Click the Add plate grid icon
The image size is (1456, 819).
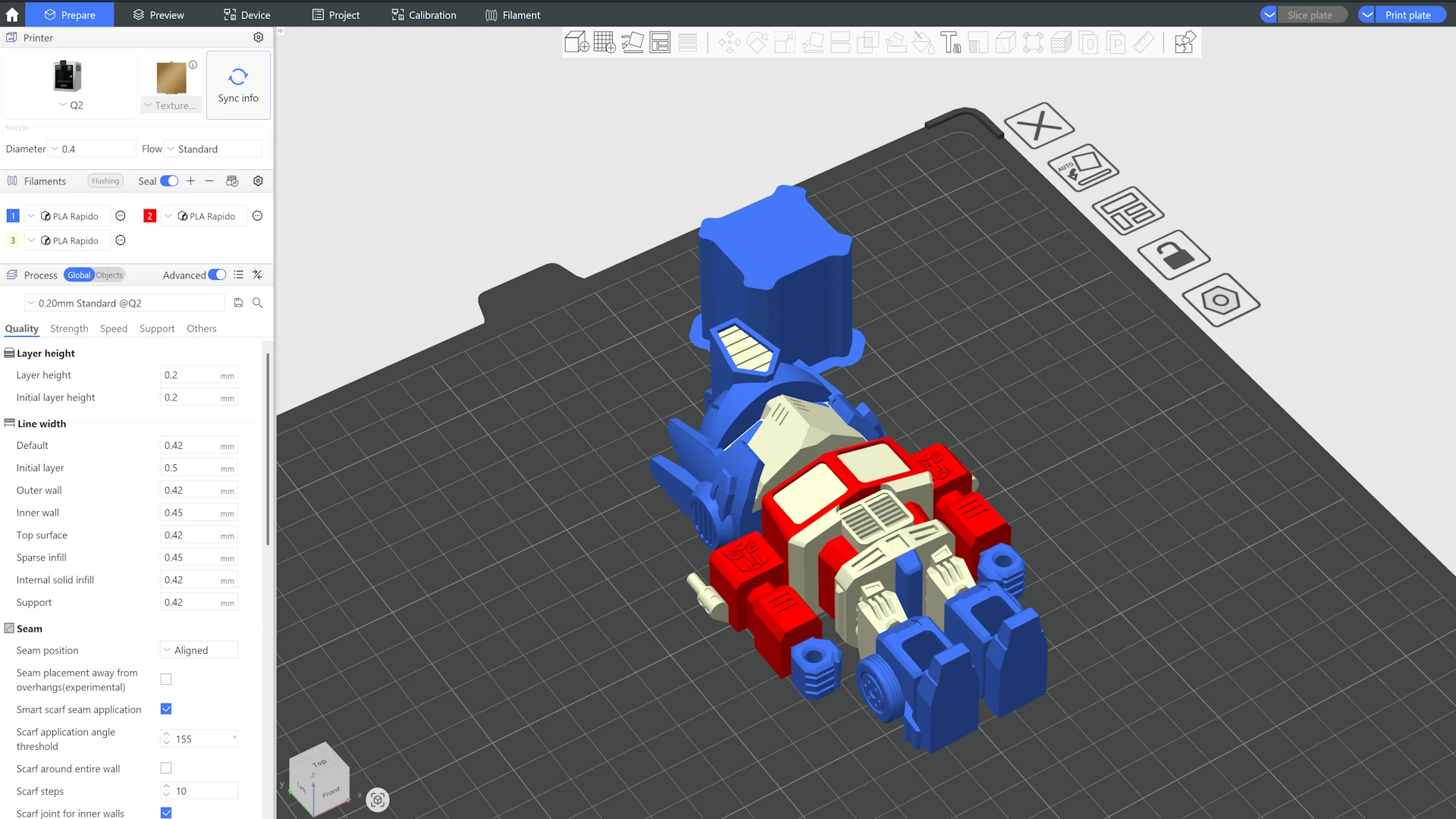coord(604,42)
